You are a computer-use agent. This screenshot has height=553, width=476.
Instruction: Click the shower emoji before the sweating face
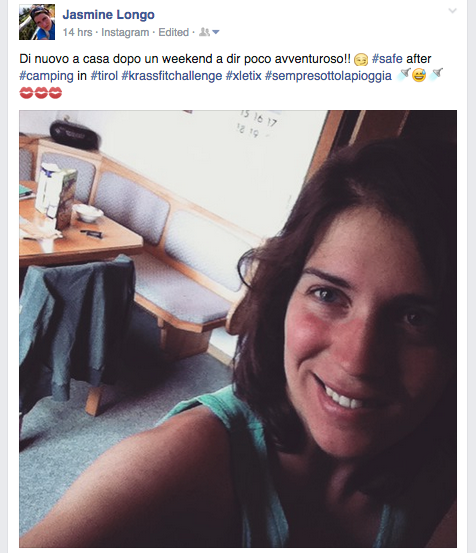(x=404, y=74)
